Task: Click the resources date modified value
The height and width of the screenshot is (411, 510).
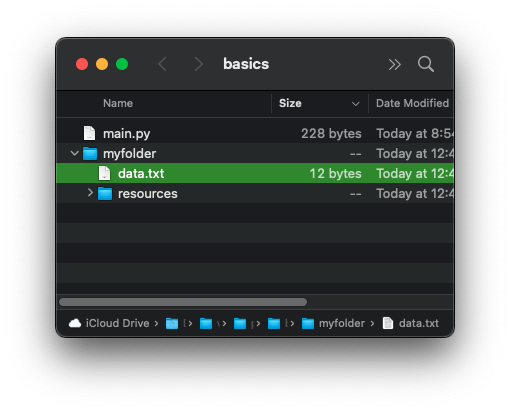Action: tap(415, 194)
